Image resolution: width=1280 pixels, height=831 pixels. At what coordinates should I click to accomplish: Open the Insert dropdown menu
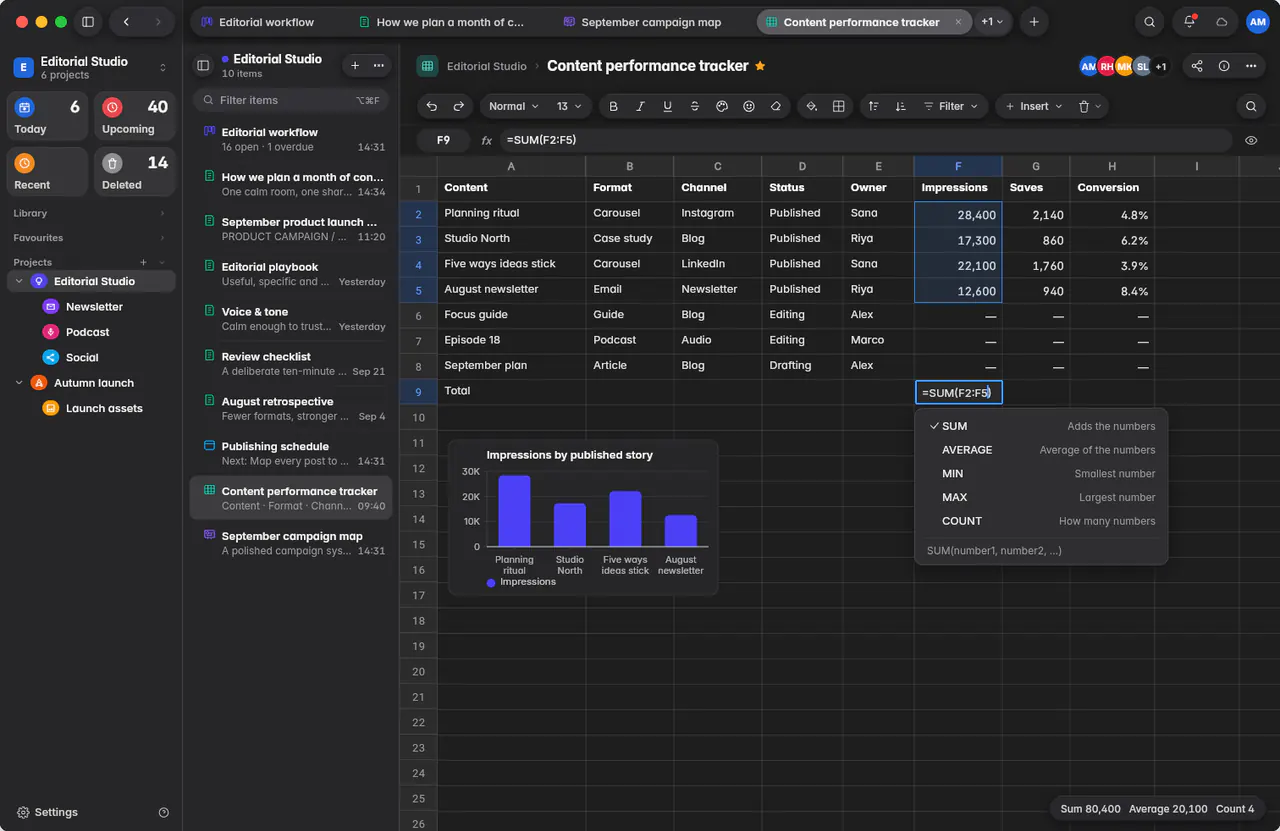[1033, 106]
